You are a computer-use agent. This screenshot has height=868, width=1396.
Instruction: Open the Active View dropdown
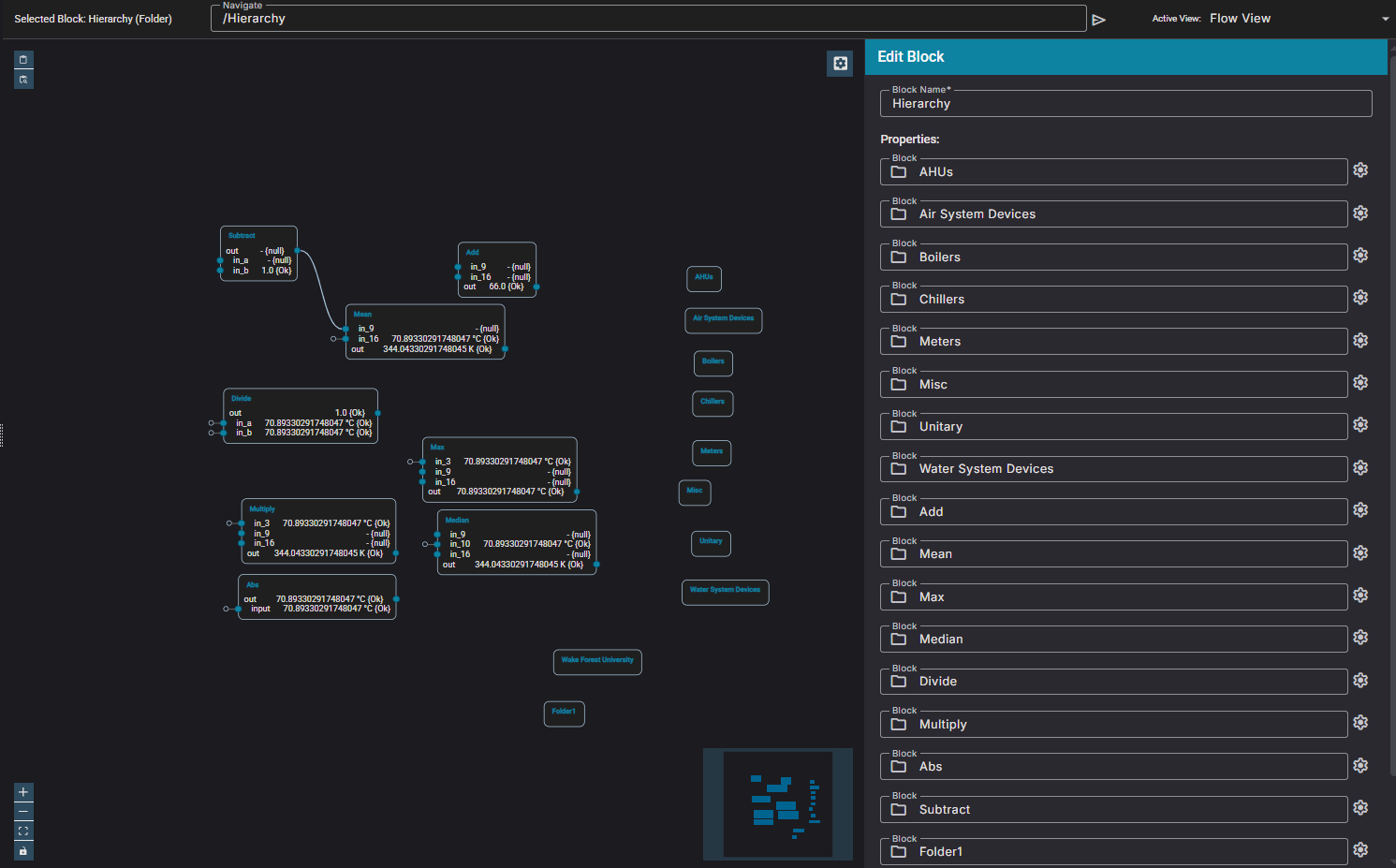[1299, 19]
